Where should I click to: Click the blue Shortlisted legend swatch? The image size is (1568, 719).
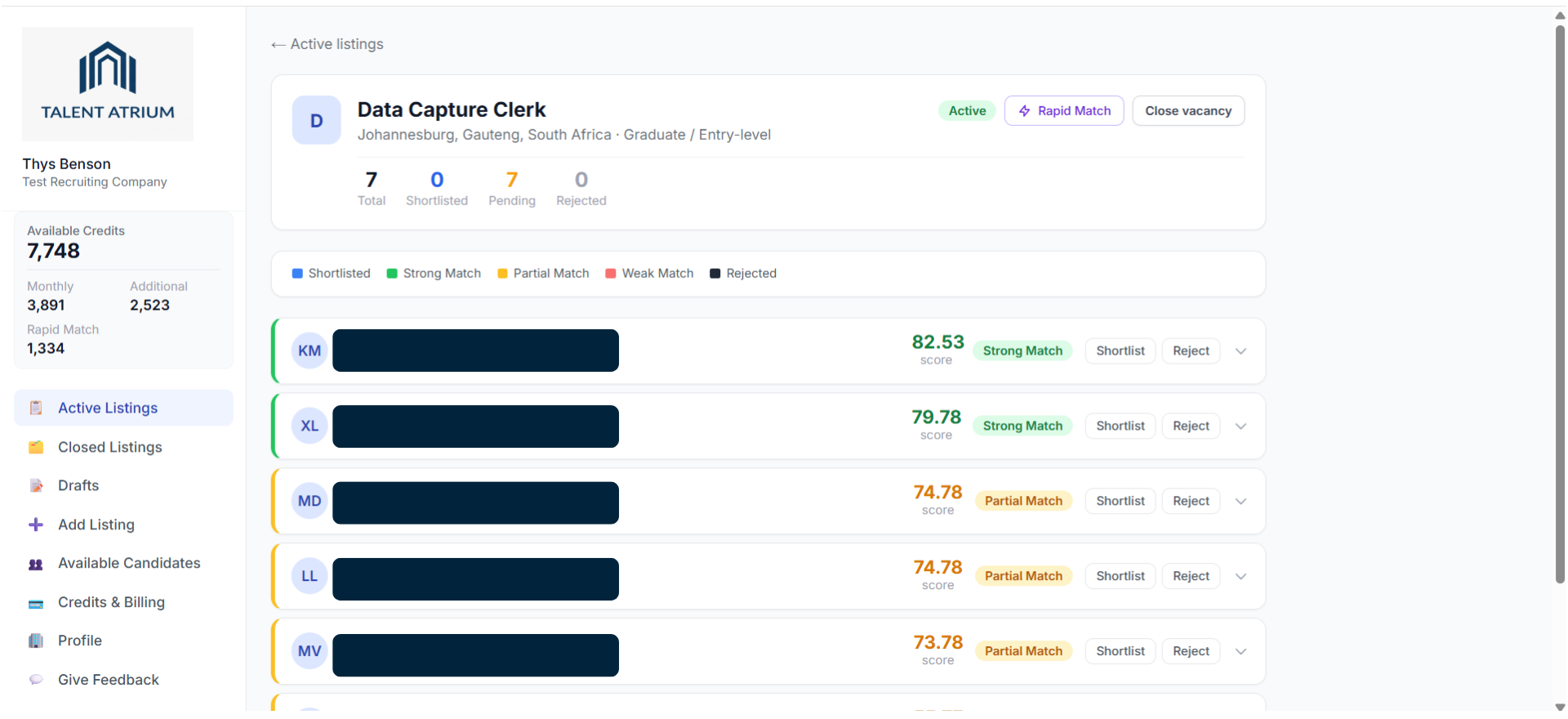pyautogui.click(x=297, y=274)
